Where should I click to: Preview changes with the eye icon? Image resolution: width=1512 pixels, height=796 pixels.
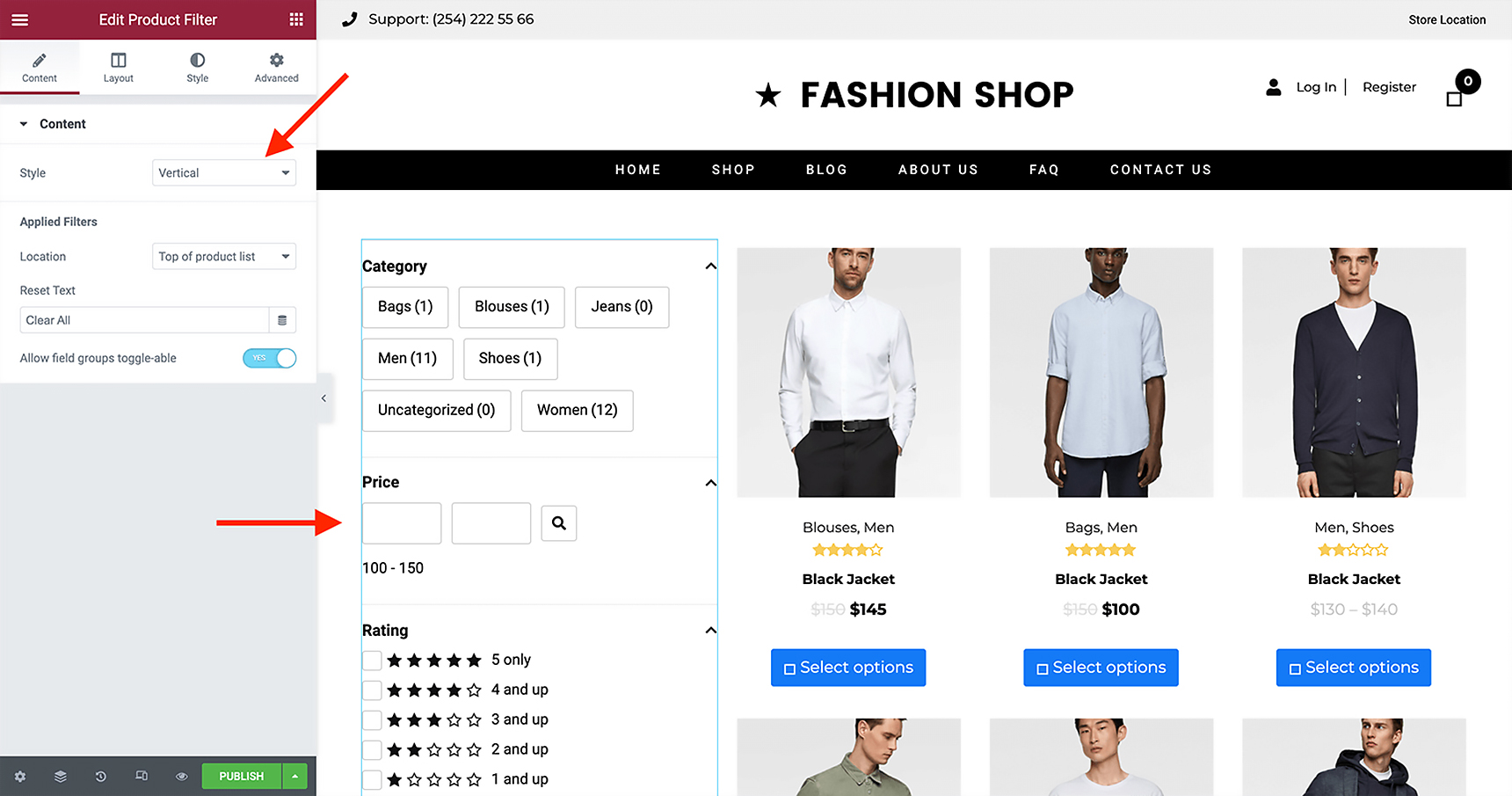click(x=182, y=777)
